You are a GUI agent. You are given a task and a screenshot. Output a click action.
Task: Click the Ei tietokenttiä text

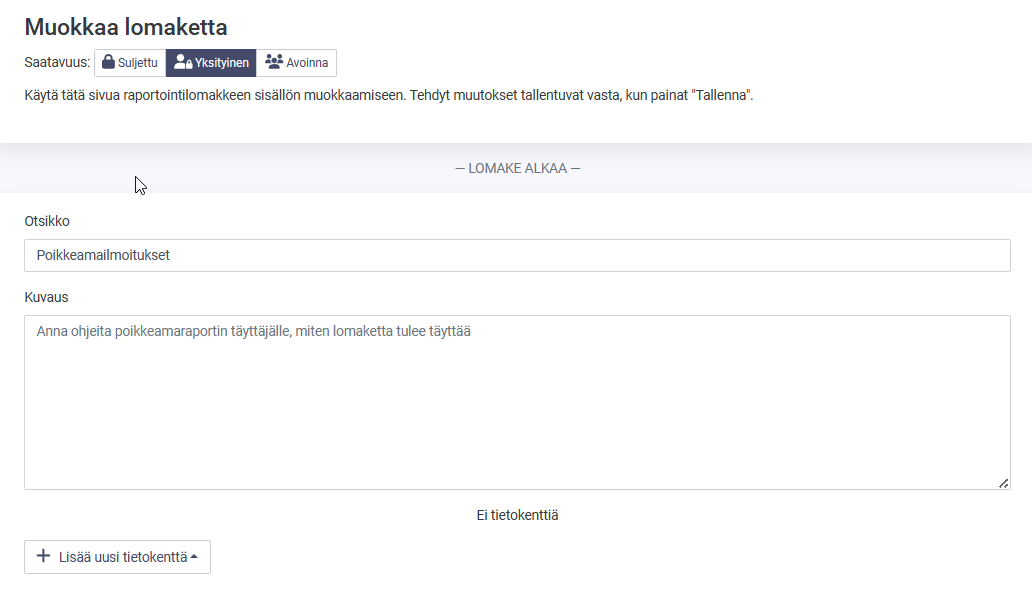point(517,515)
